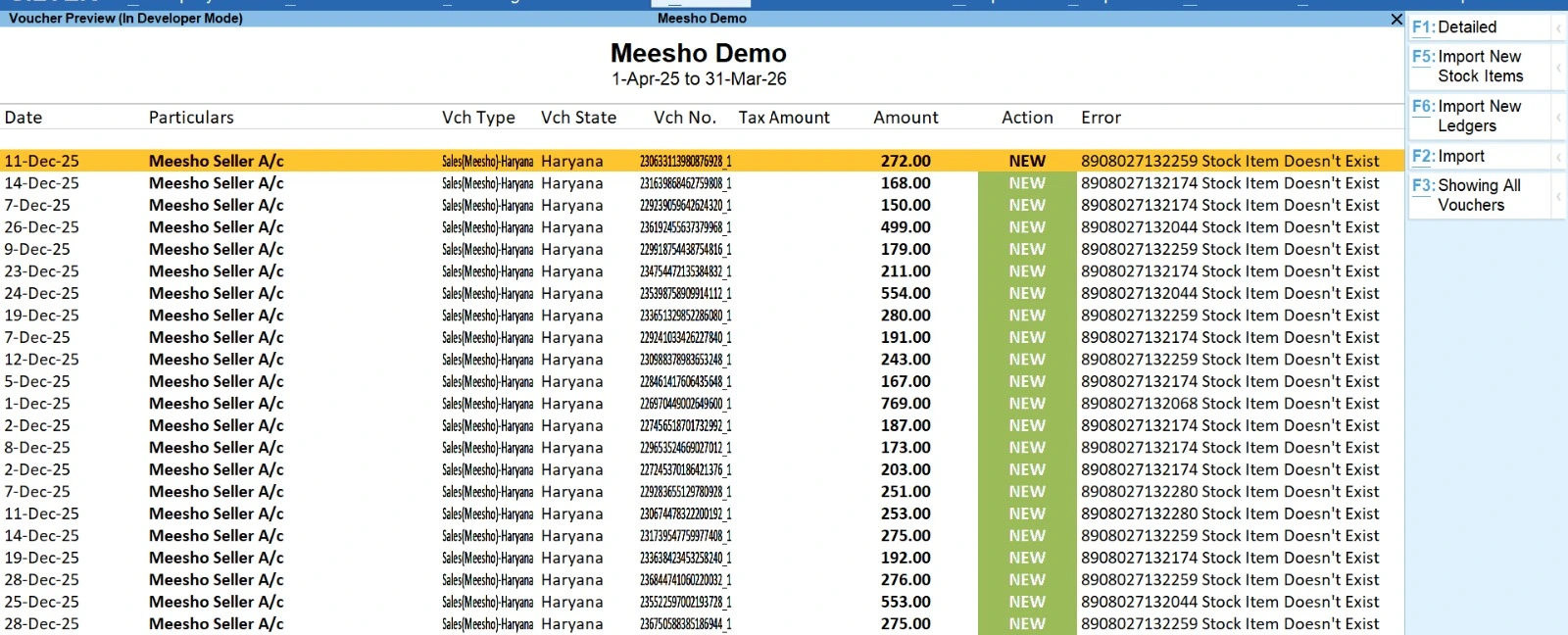This screenshot has height=635, width=1568.
Task: Click the Action column header
Action: coord(1027,118)
